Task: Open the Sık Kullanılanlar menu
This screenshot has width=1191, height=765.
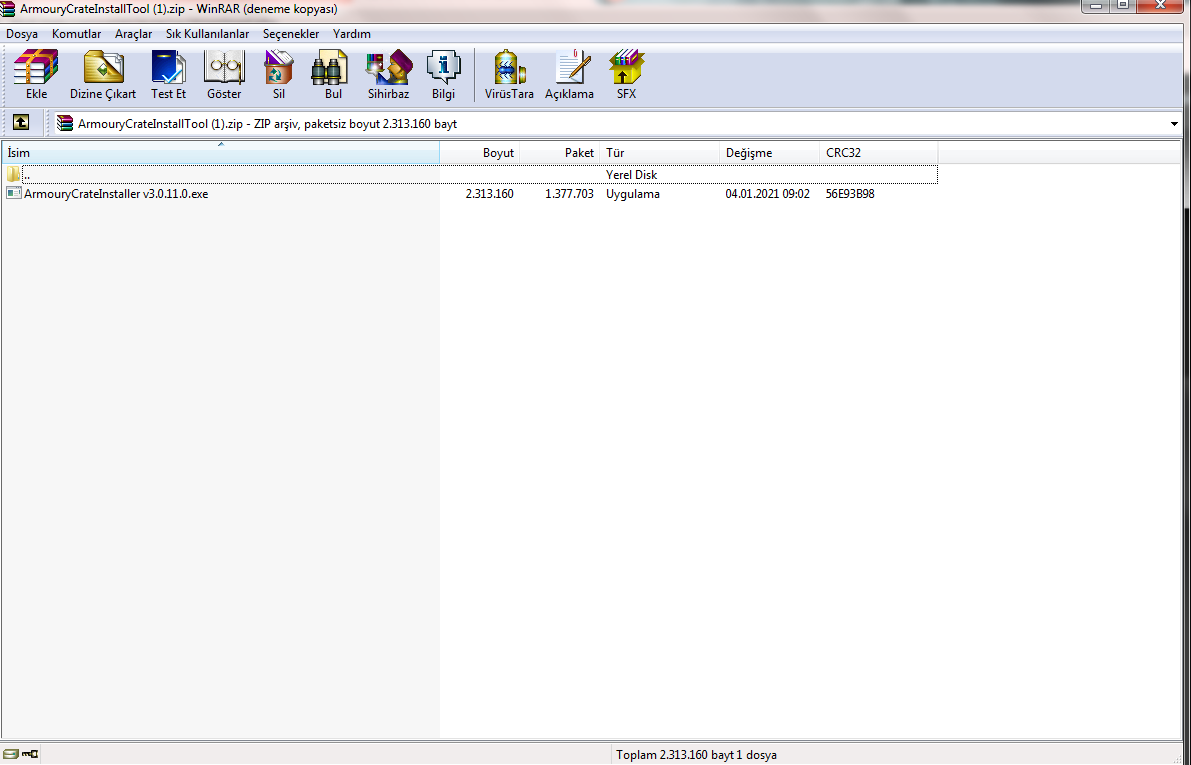Action: [207, 34]
